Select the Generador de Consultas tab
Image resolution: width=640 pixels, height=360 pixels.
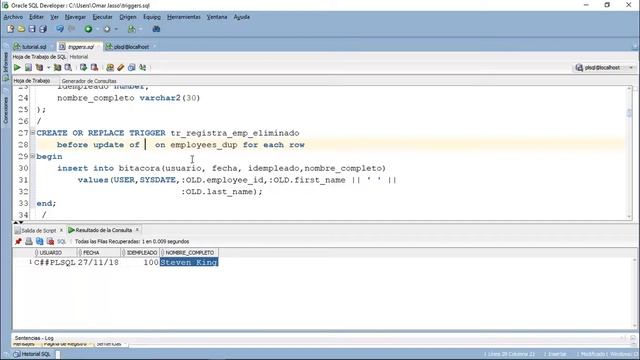[x=89, y=81]
